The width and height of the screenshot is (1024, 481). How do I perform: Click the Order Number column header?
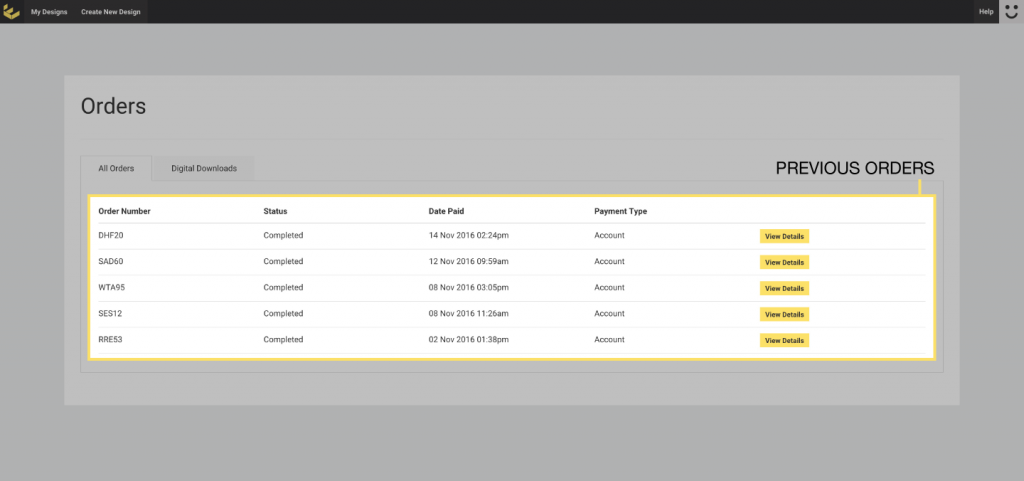124,211
